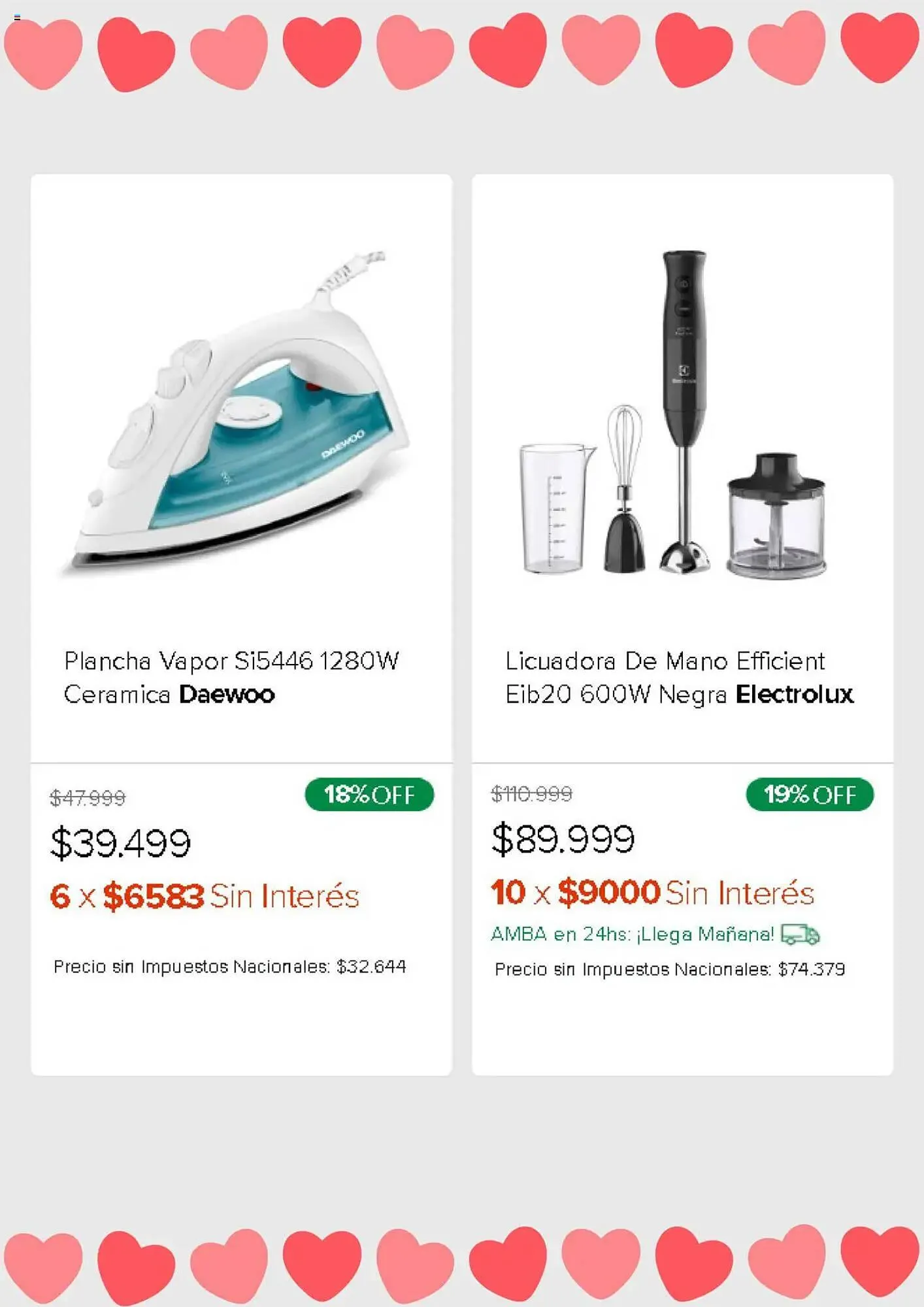Click the AMBA en 24hs delivery notice
Screen dimensions: 924x1307
tap(633, 935)
